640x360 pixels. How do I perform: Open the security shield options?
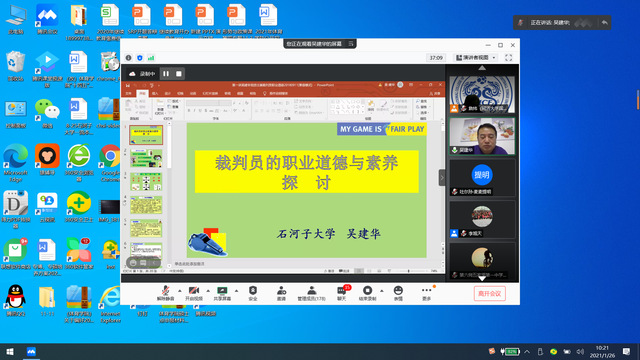253,293
